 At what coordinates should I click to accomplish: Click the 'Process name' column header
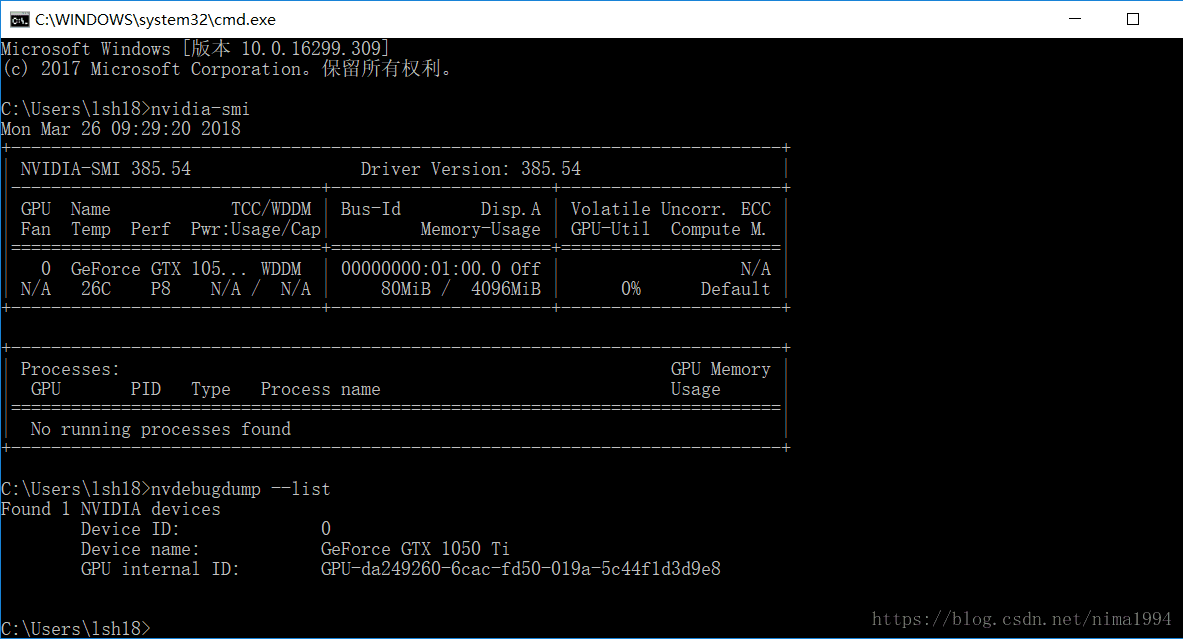point(321,389)
